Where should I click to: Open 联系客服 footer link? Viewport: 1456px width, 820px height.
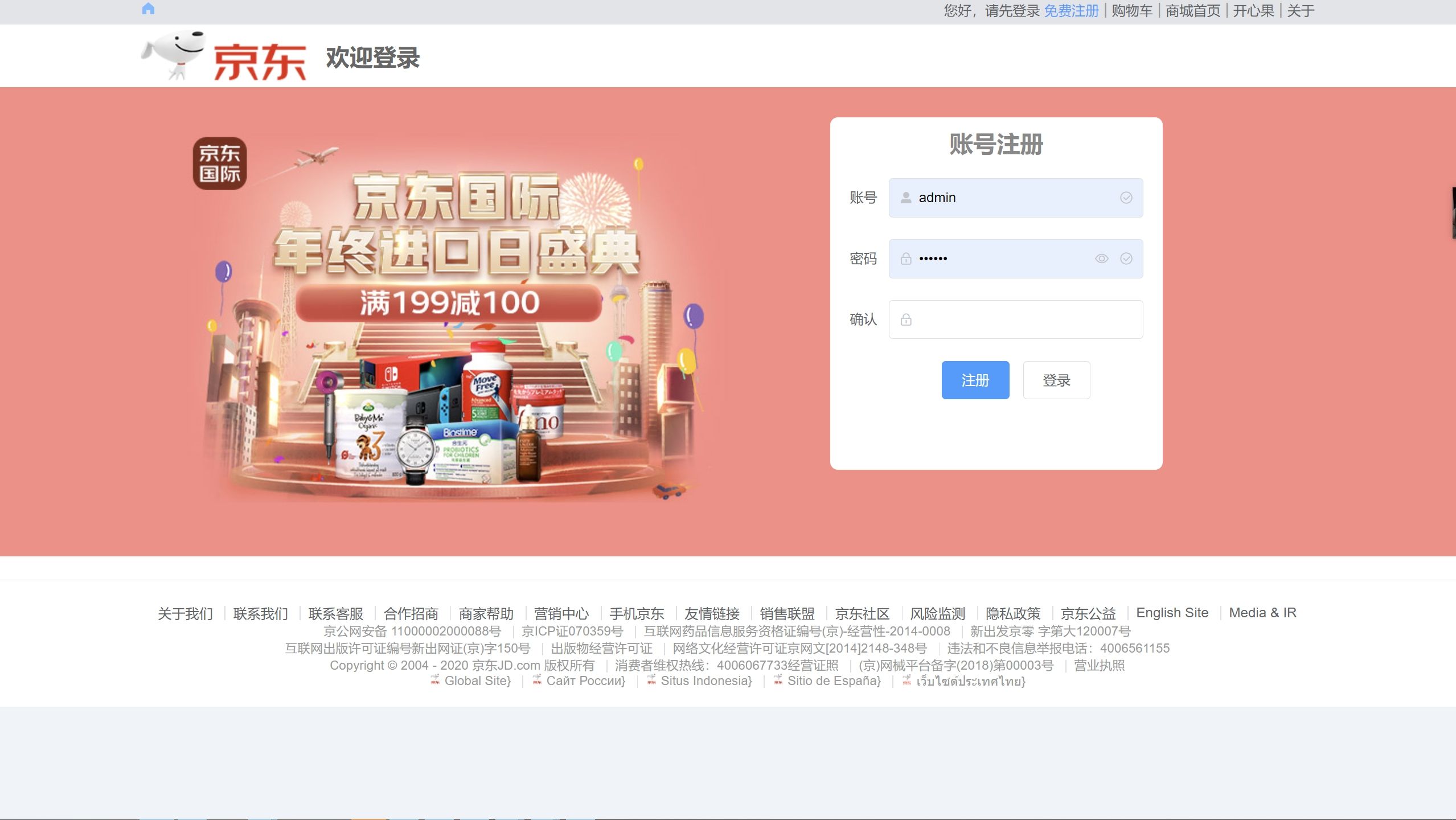coord(335,613)
